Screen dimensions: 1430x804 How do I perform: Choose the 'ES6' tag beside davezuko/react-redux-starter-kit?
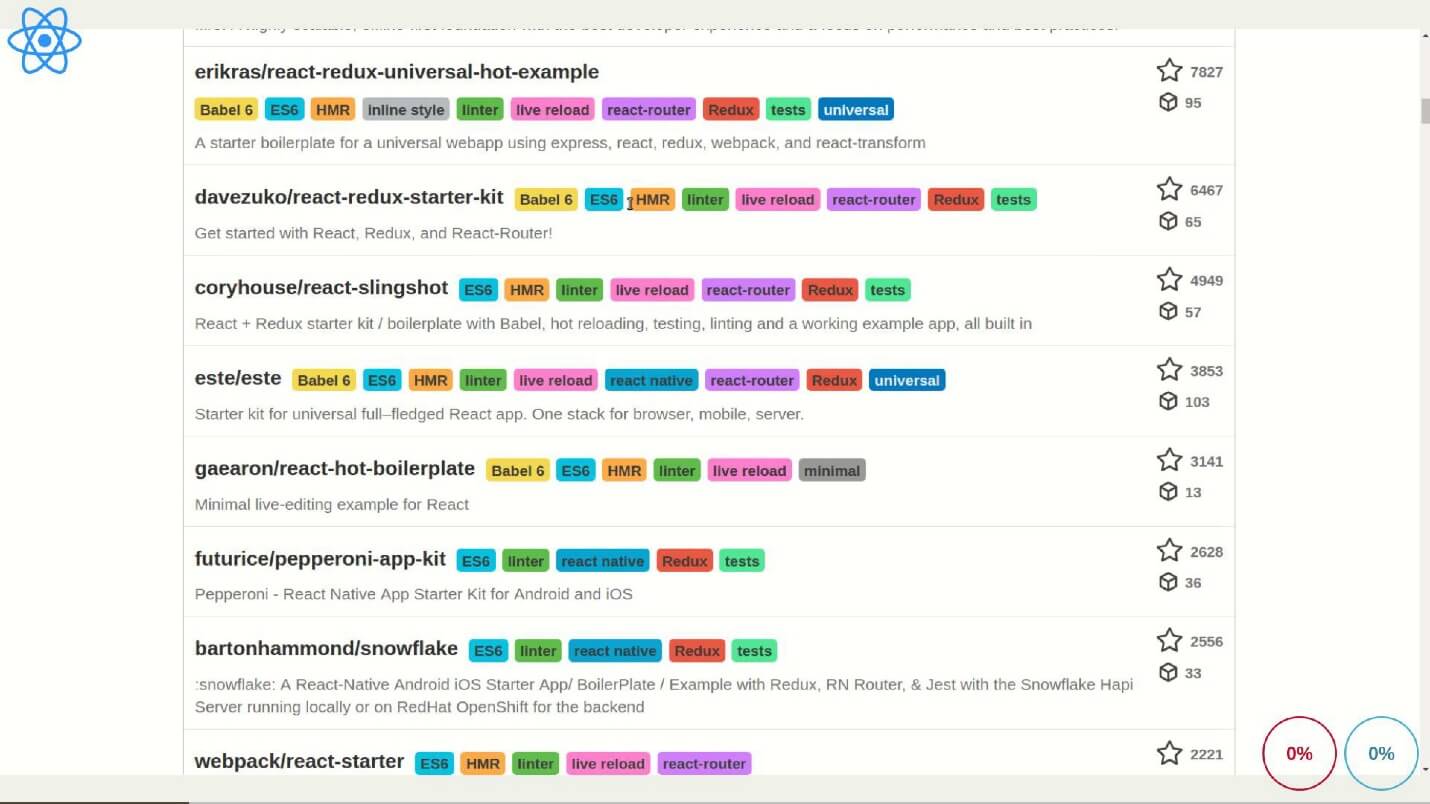point(604,200)
